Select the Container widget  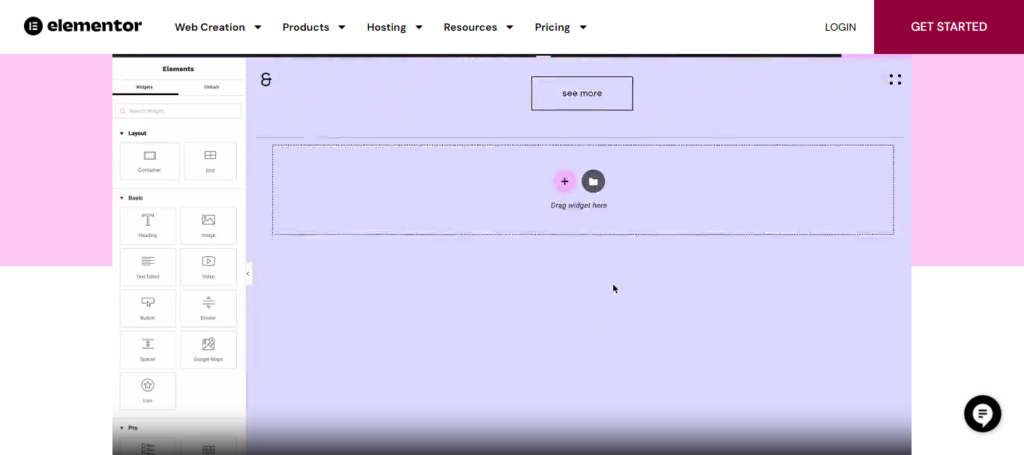click(149, 160)
